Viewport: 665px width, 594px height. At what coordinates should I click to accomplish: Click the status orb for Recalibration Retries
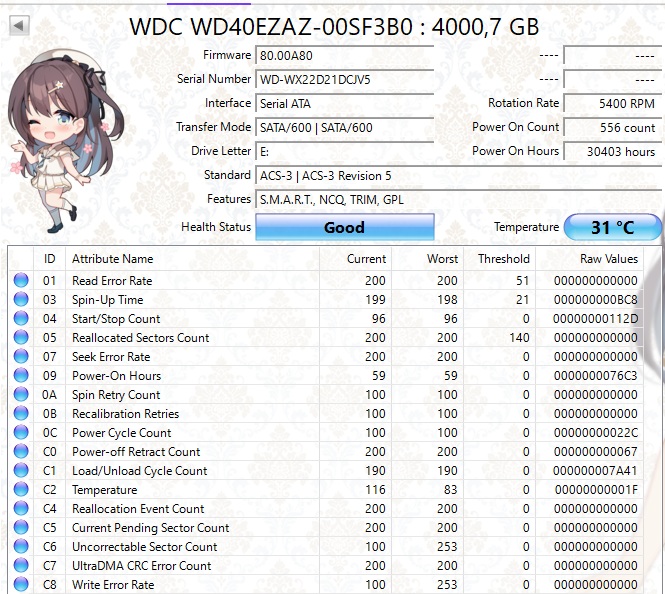pos(21,413)
